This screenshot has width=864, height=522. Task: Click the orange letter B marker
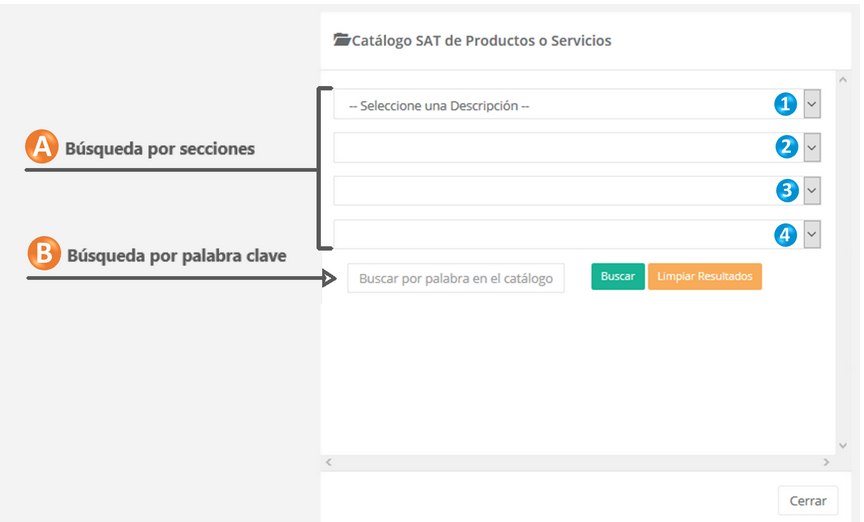[43, 254]
